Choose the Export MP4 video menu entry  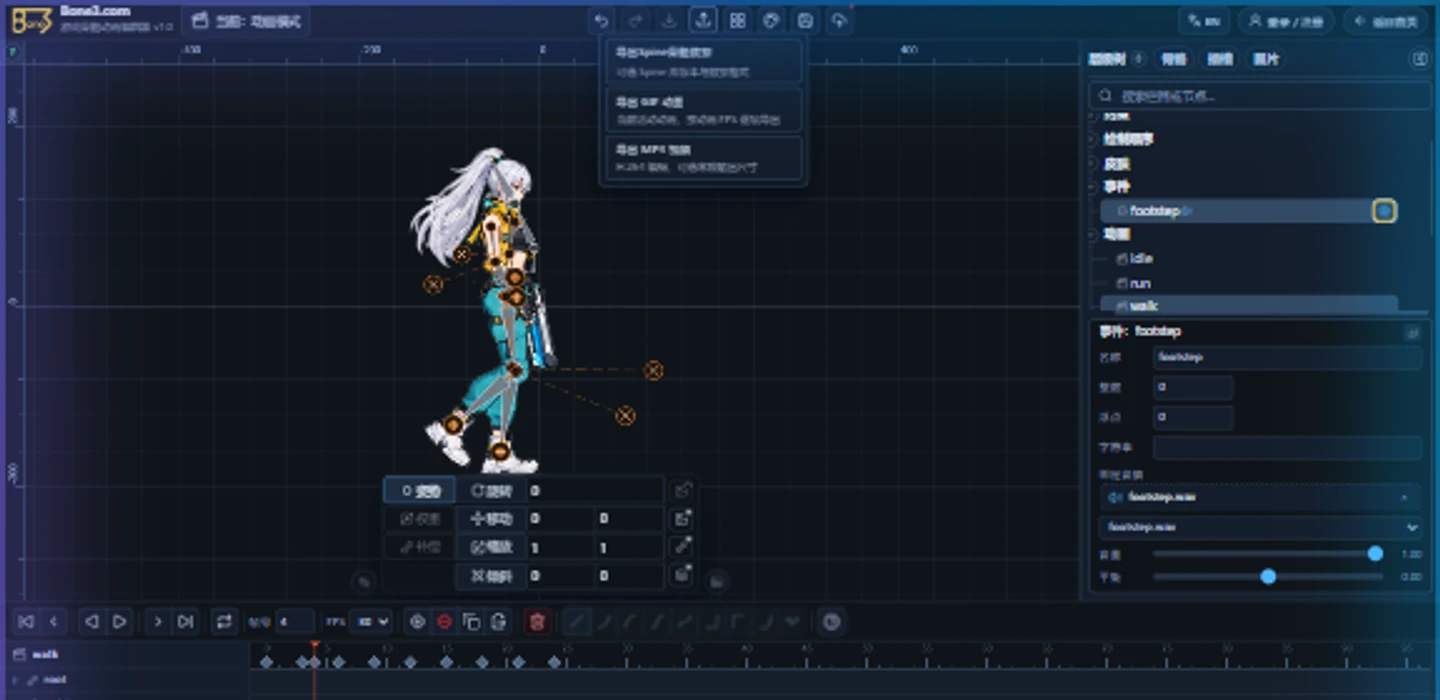click(x=703, y=158)
